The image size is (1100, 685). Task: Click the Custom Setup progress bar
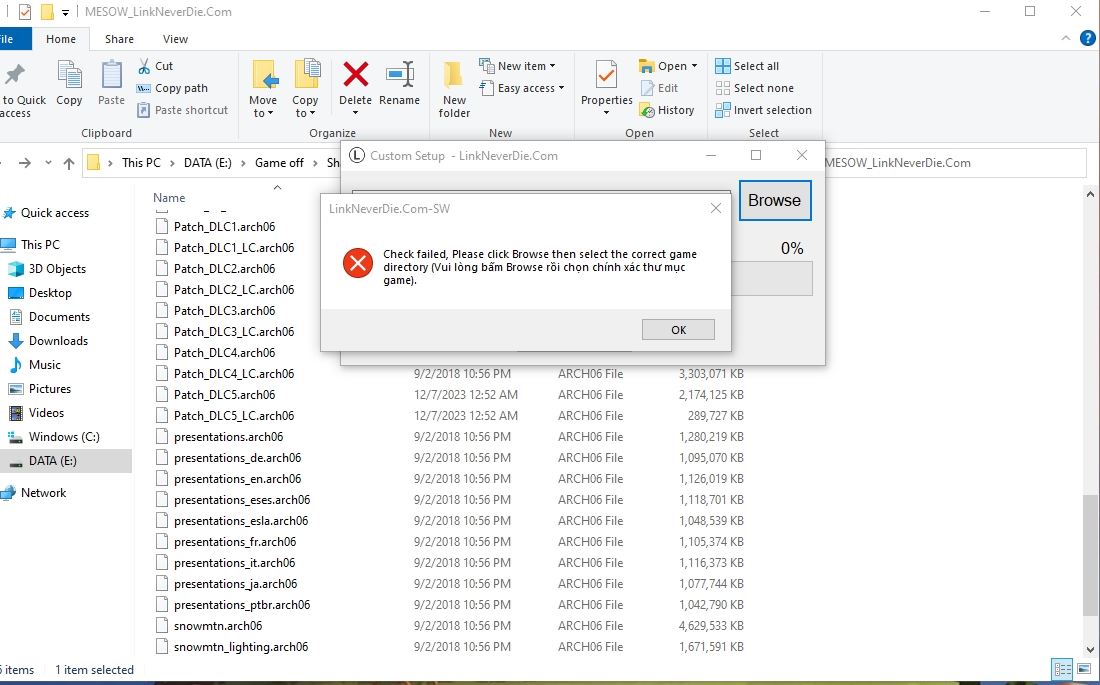click(771, 279)
